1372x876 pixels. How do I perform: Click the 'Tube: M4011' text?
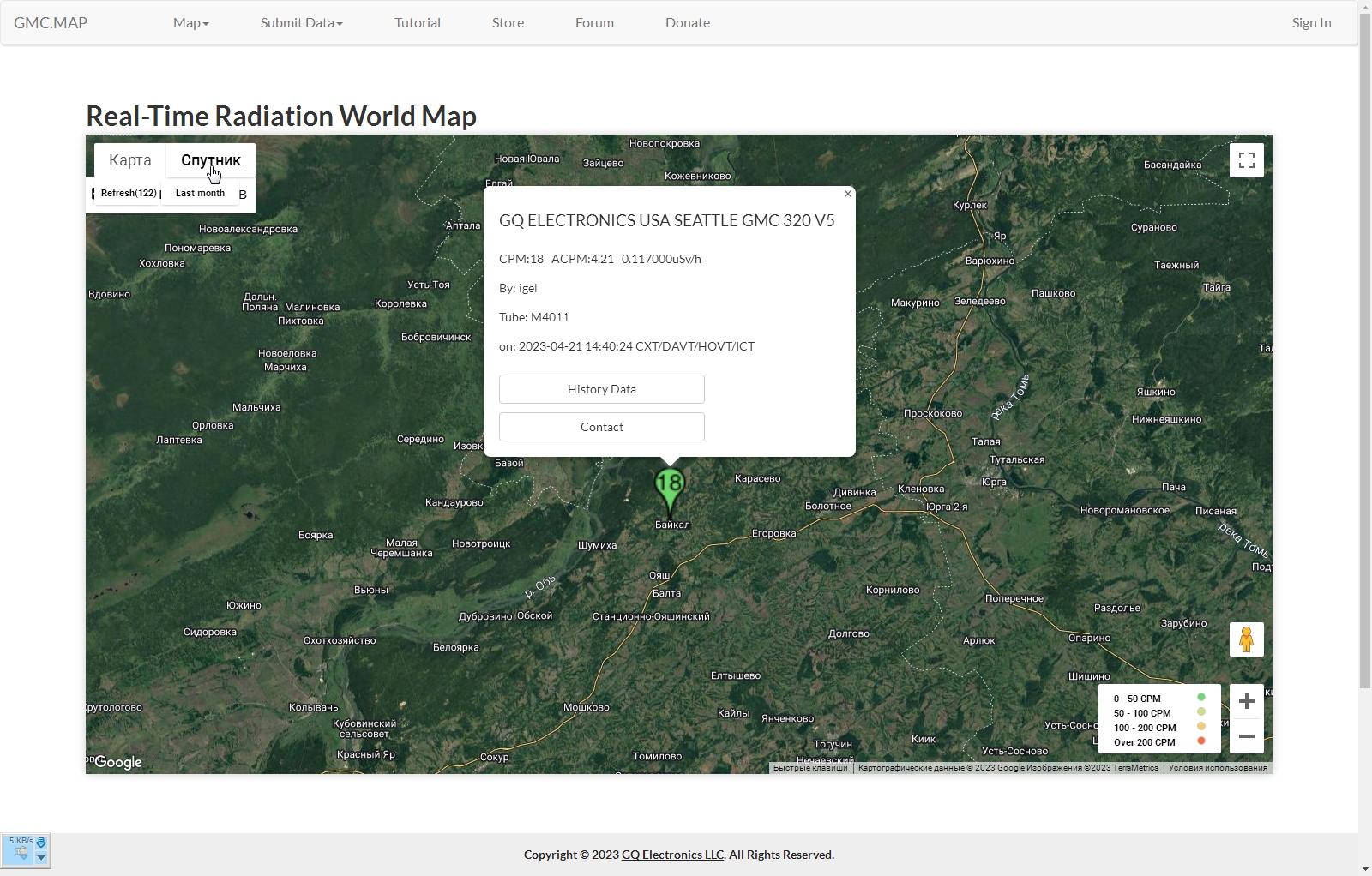tap(534, 317)
